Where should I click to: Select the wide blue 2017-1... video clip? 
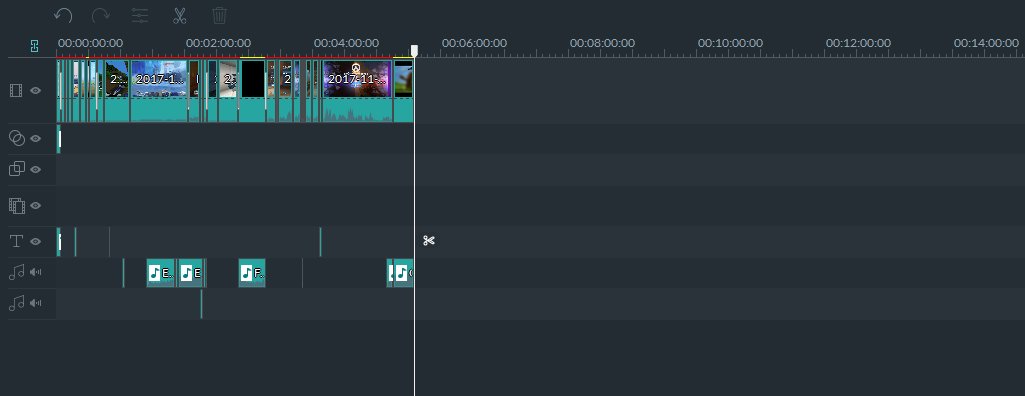click(x=159, y=90)
